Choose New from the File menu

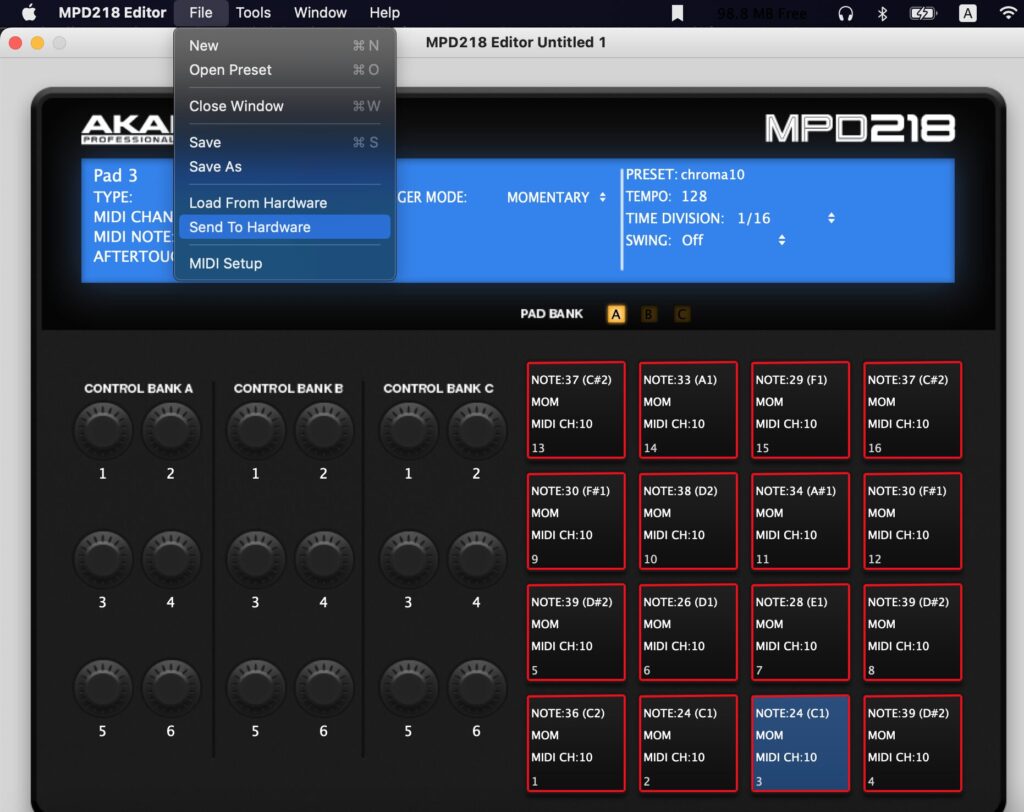pyautogui.click(x=284, y=46)
